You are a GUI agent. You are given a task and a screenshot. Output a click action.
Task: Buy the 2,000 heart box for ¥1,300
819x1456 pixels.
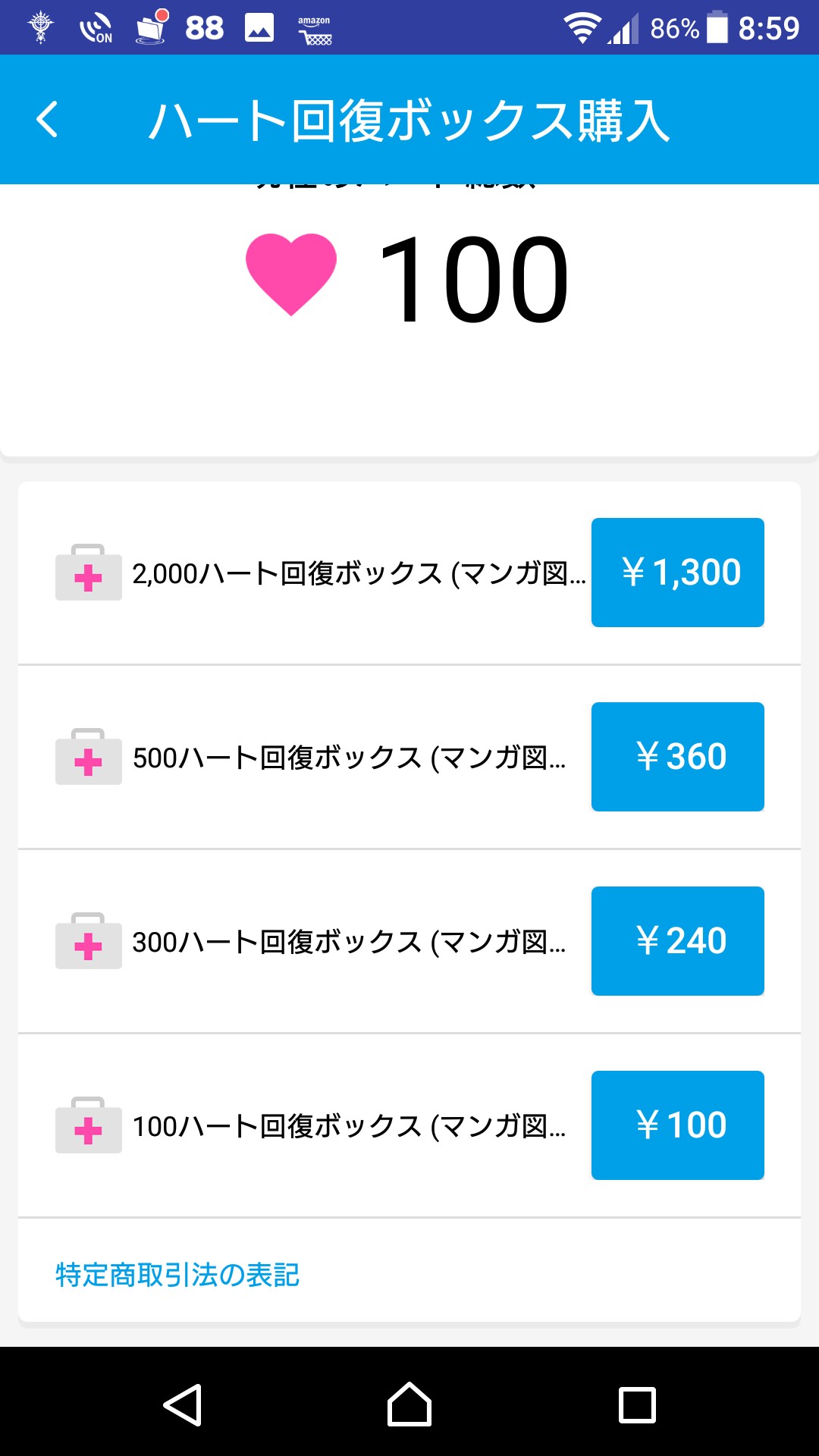click(x=677, y=573)
